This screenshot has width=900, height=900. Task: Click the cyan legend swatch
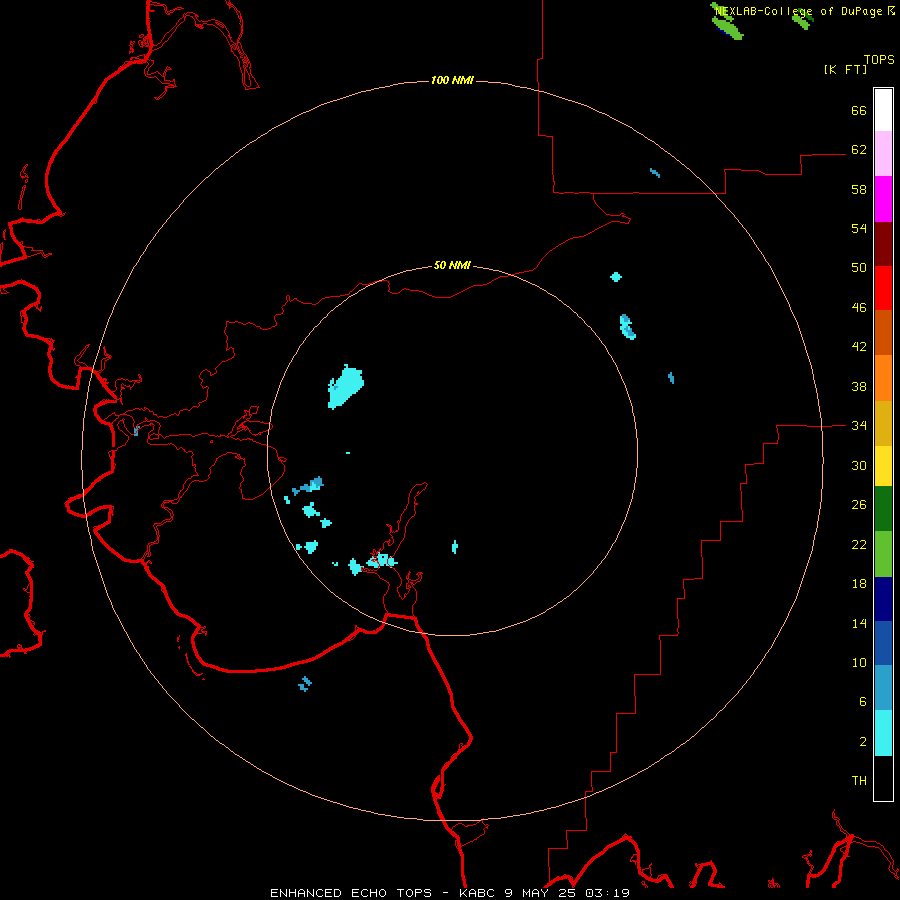pos(883,733)
